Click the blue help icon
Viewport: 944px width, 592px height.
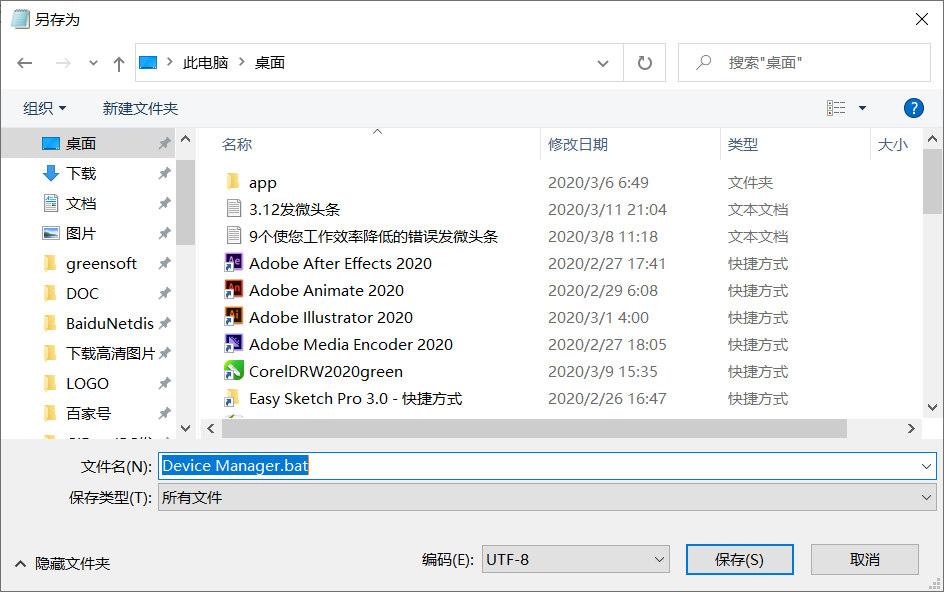pyautogui.click(x=913, y=108)
